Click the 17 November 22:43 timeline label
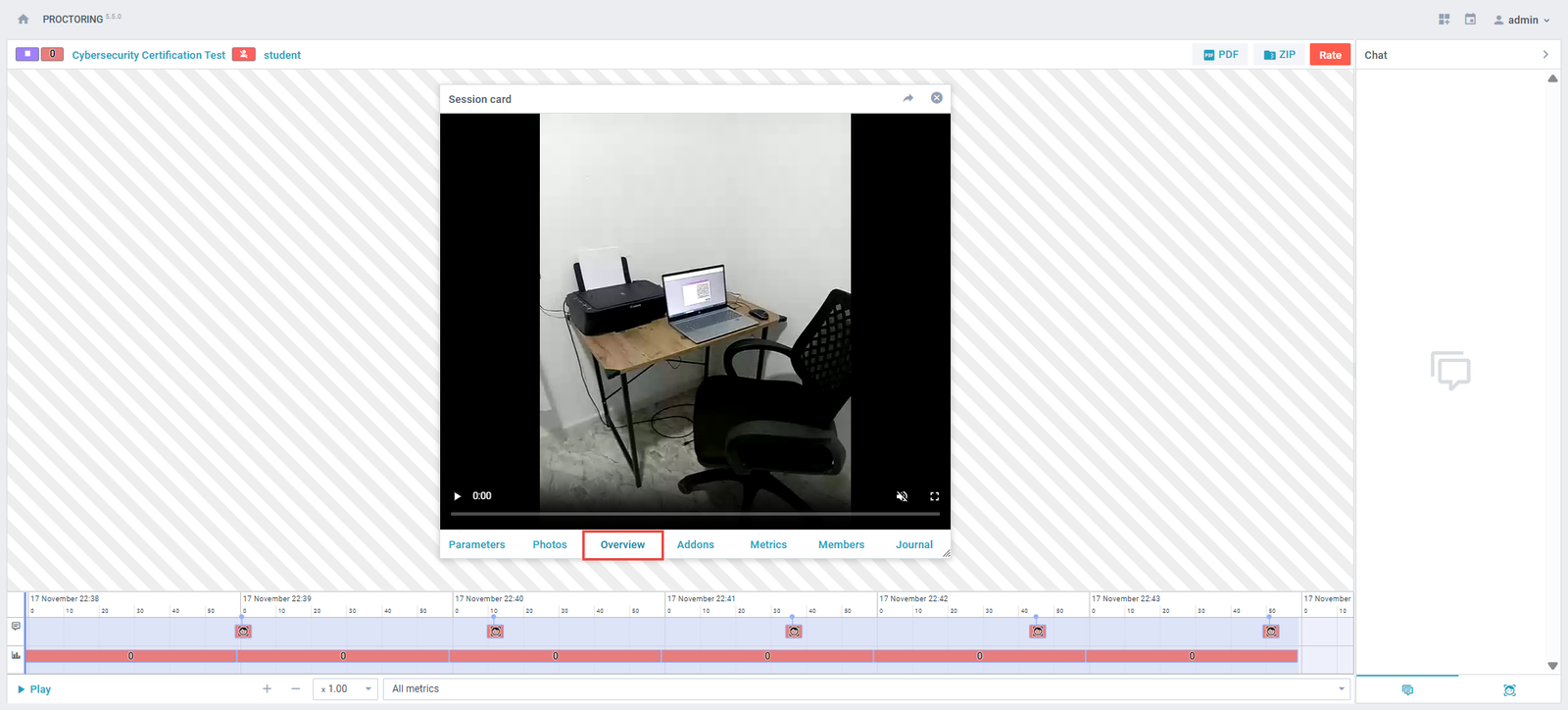The height and width of the screenshot is (710, 1568). coord(1126,598)
